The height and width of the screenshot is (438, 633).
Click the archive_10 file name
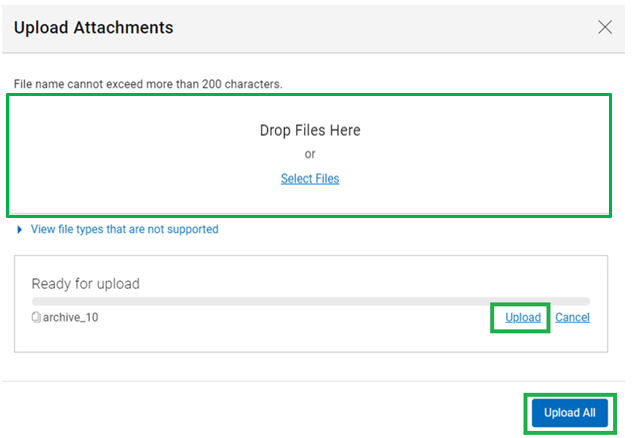pos(71,318)
